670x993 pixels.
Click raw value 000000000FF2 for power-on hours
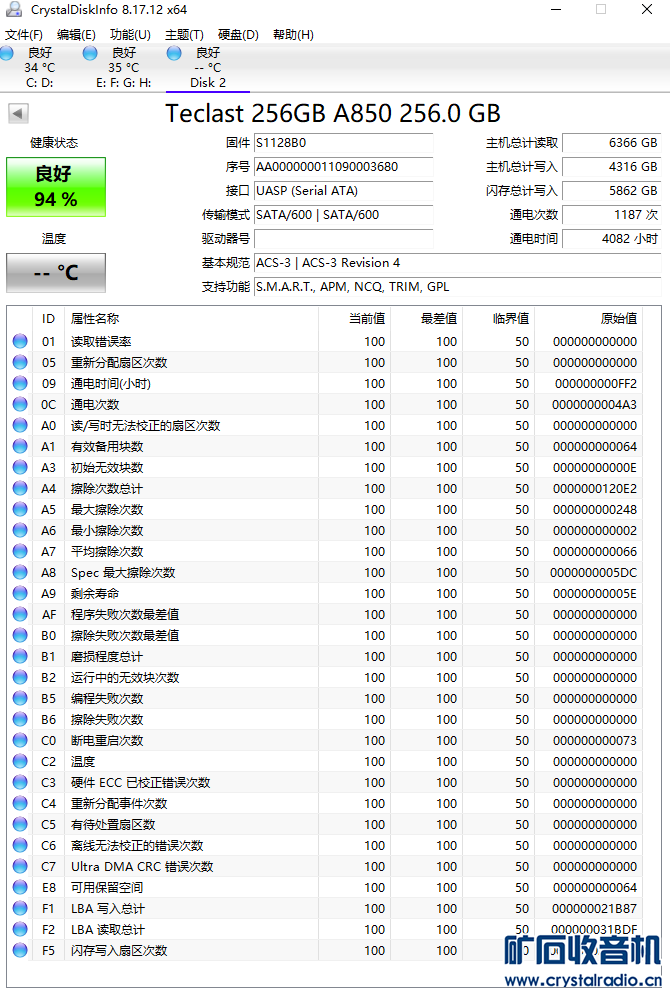click(595, 383)
